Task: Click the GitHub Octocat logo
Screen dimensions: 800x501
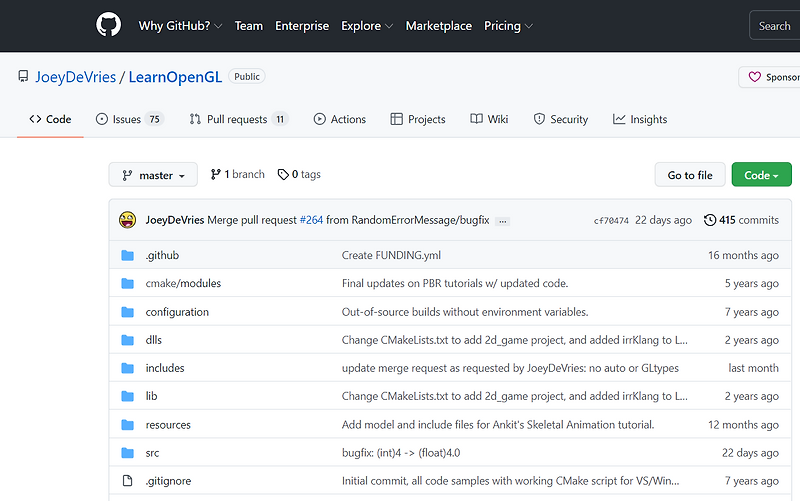Action: coord(108,25)
